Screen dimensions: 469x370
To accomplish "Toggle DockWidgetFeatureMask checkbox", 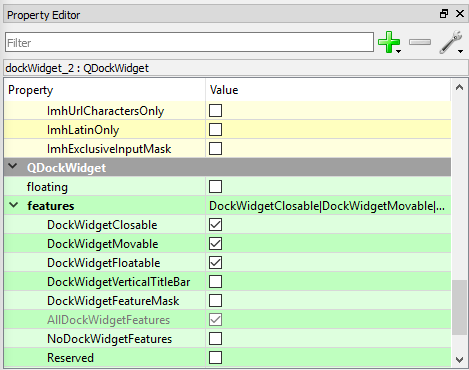I will coord(215,301).
